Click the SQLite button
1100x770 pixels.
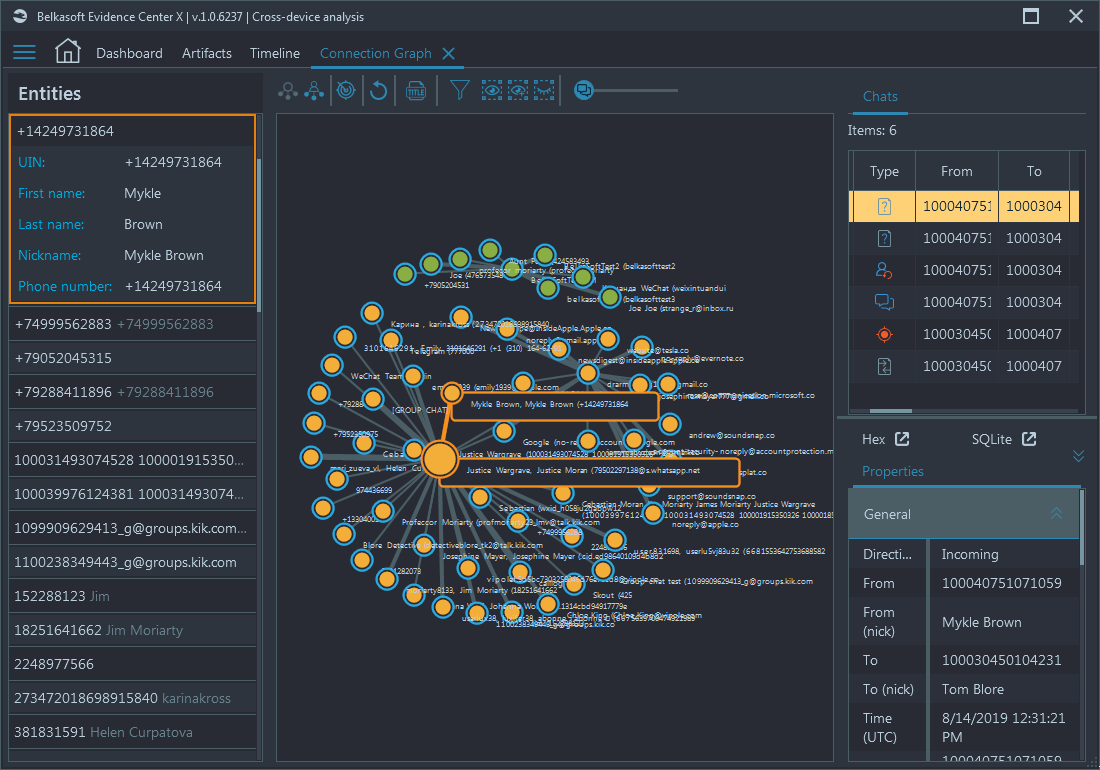[991, 439]
